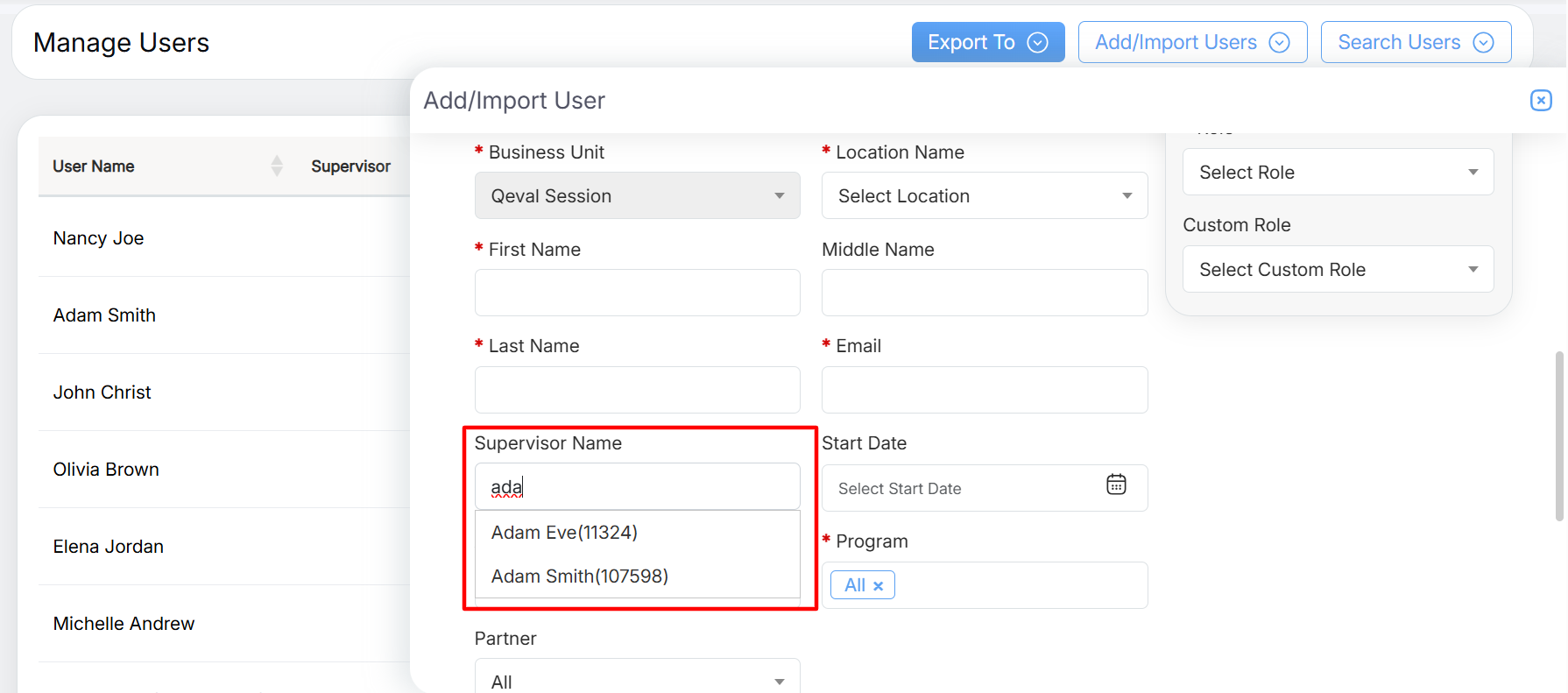
Task: Expand the Business Unit dropdown
Action: (637, 195)
